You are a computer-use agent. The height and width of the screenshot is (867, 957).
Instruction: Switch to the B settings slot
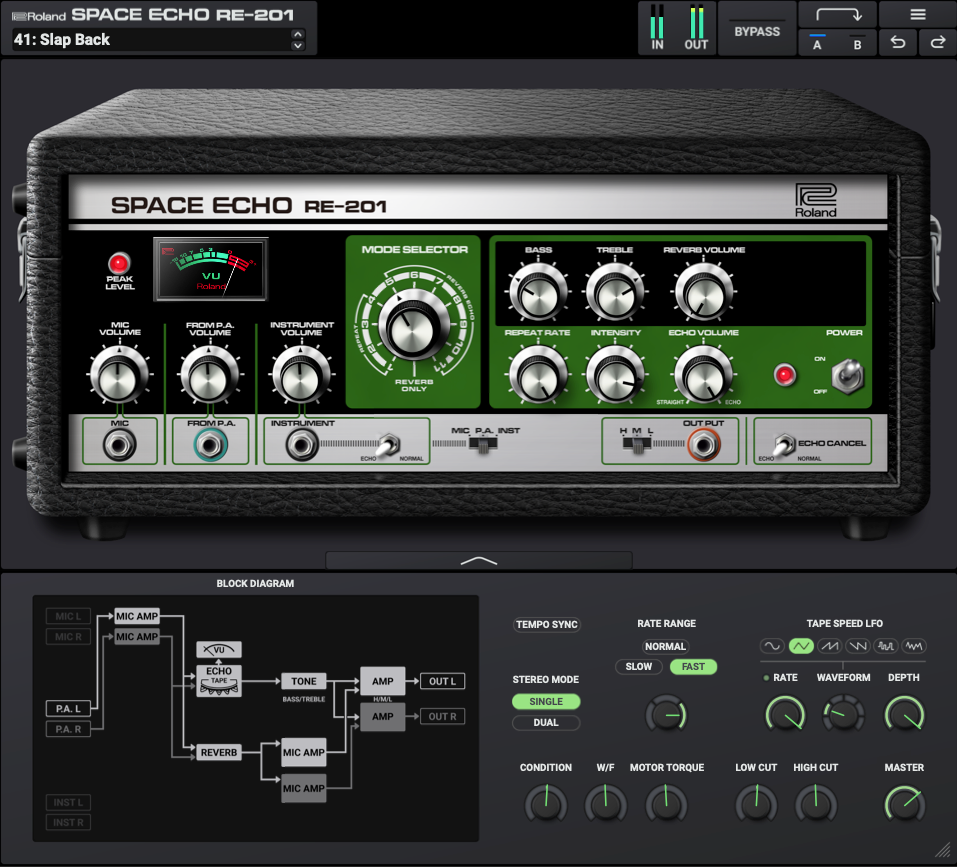(x=857, y=43)
